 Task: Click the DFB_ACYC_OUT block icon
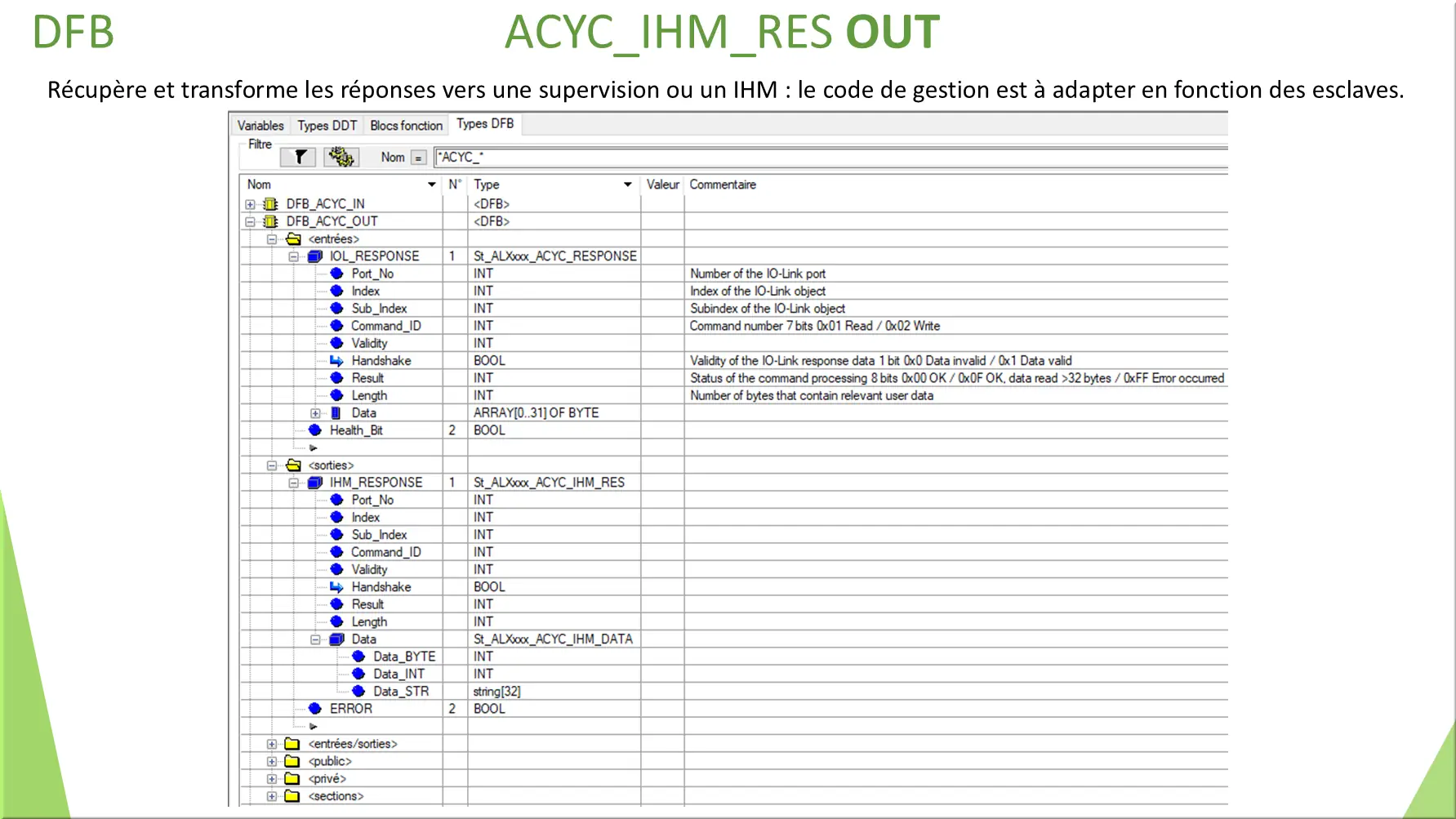click(x=270, y=221)
